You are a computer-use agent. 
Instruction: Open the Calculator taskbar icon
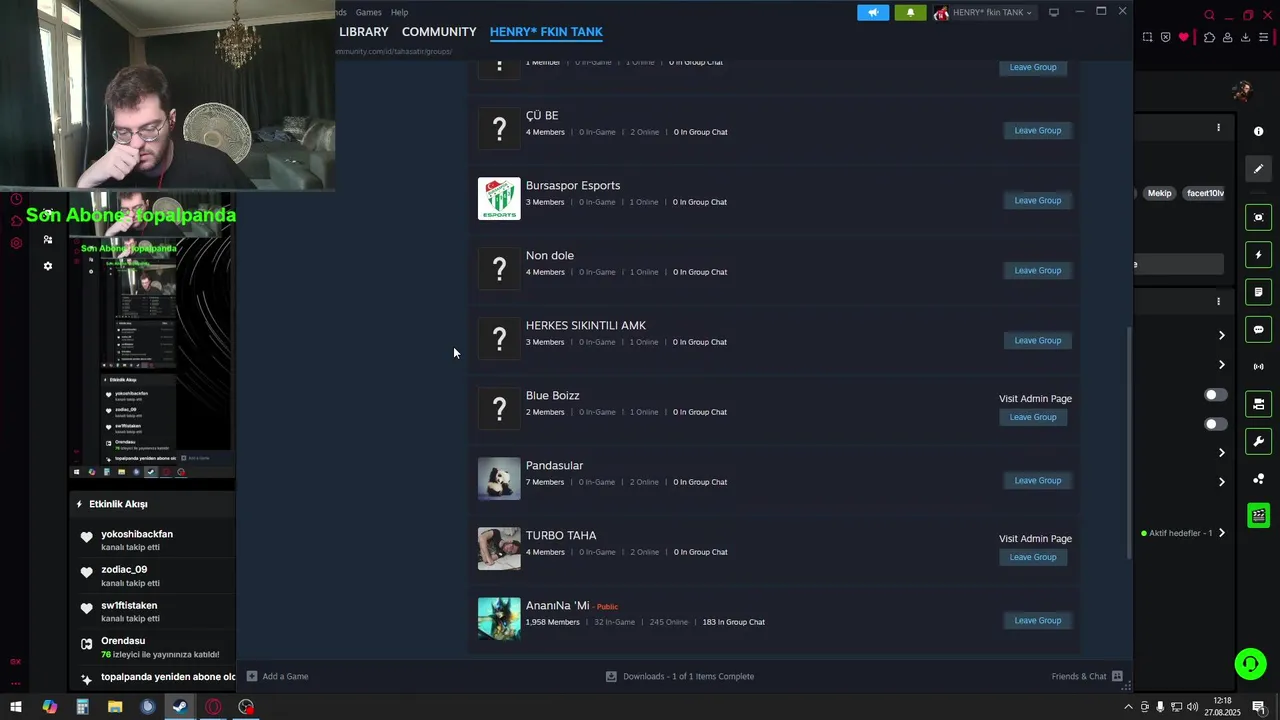tap(82, 707)
